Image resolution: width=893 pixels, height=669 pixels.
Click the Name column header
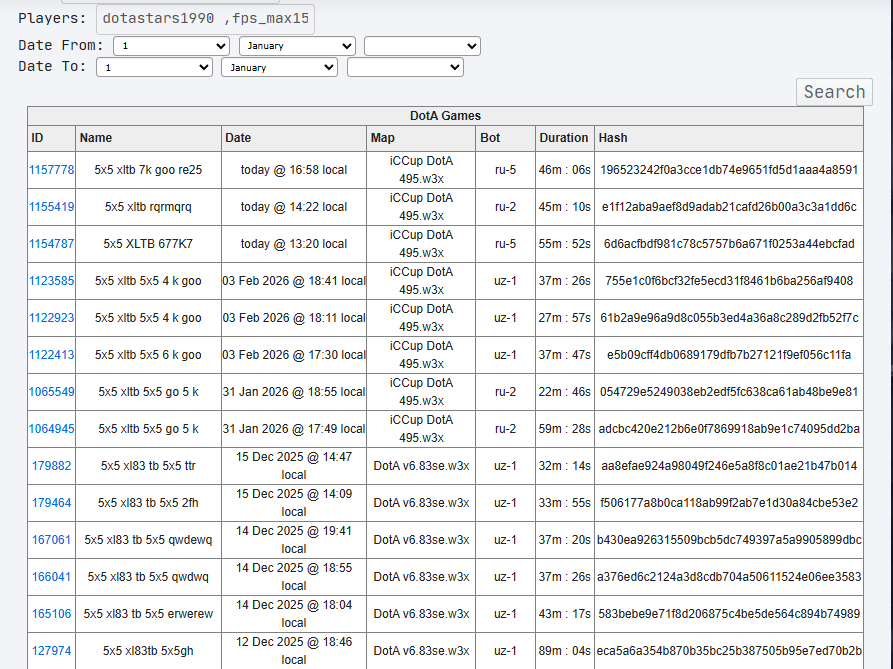(148, 138)
